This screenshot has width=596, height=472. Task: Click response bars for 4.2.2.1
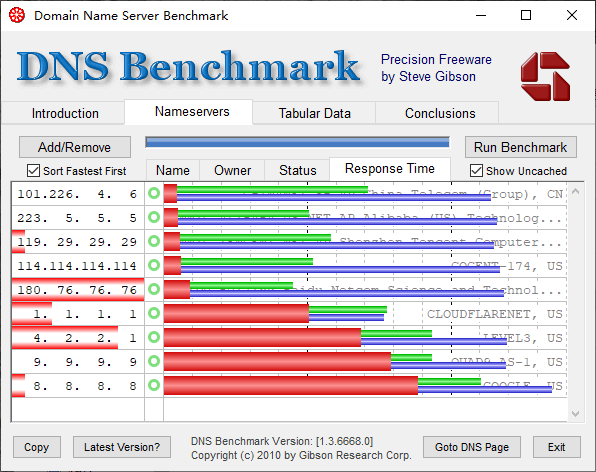point(335,337)
